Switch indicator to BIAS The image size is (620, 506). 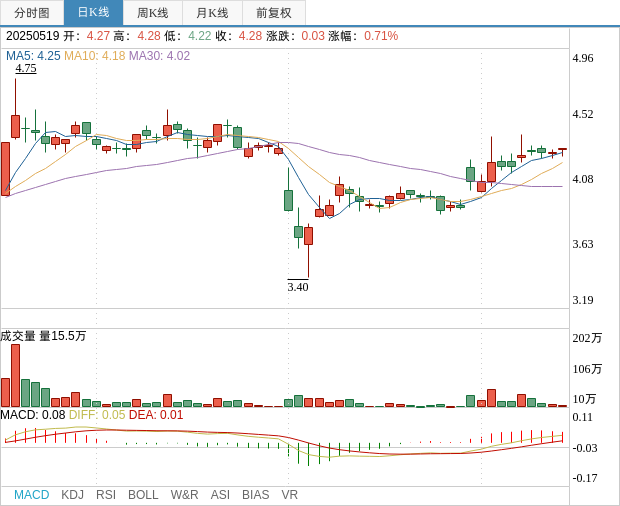coord(255,495)
